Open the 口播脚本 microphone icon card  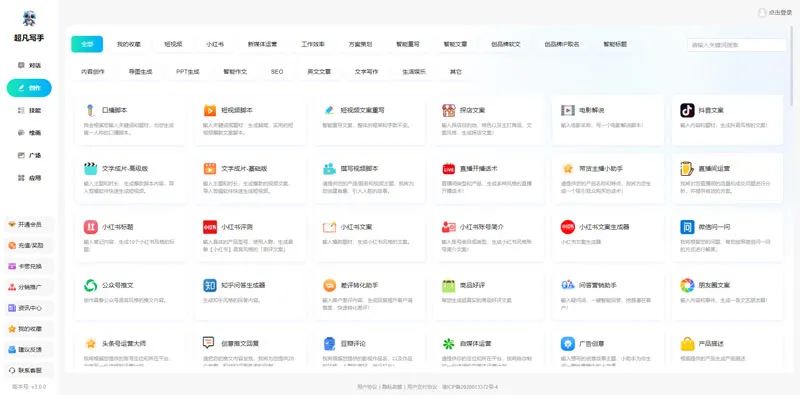click(x=90, y=110)
